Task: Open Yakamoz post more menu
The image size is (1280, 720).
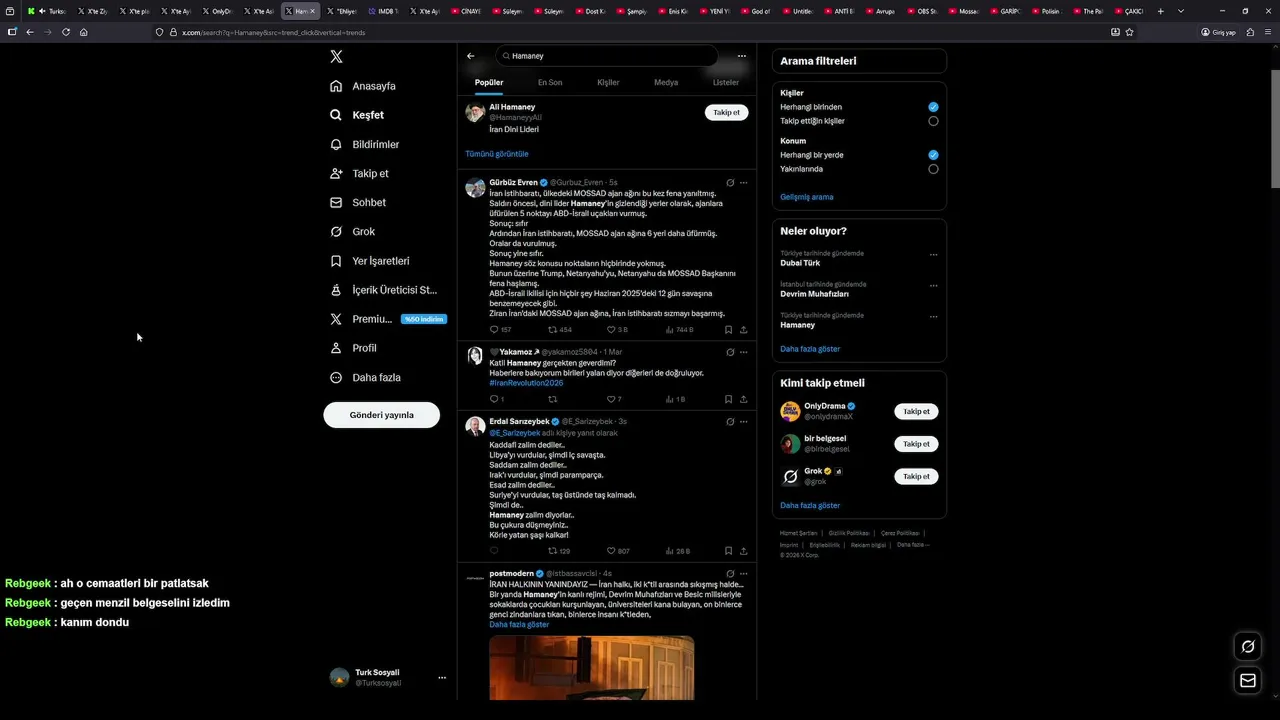Action: click(x=743, y=352)
